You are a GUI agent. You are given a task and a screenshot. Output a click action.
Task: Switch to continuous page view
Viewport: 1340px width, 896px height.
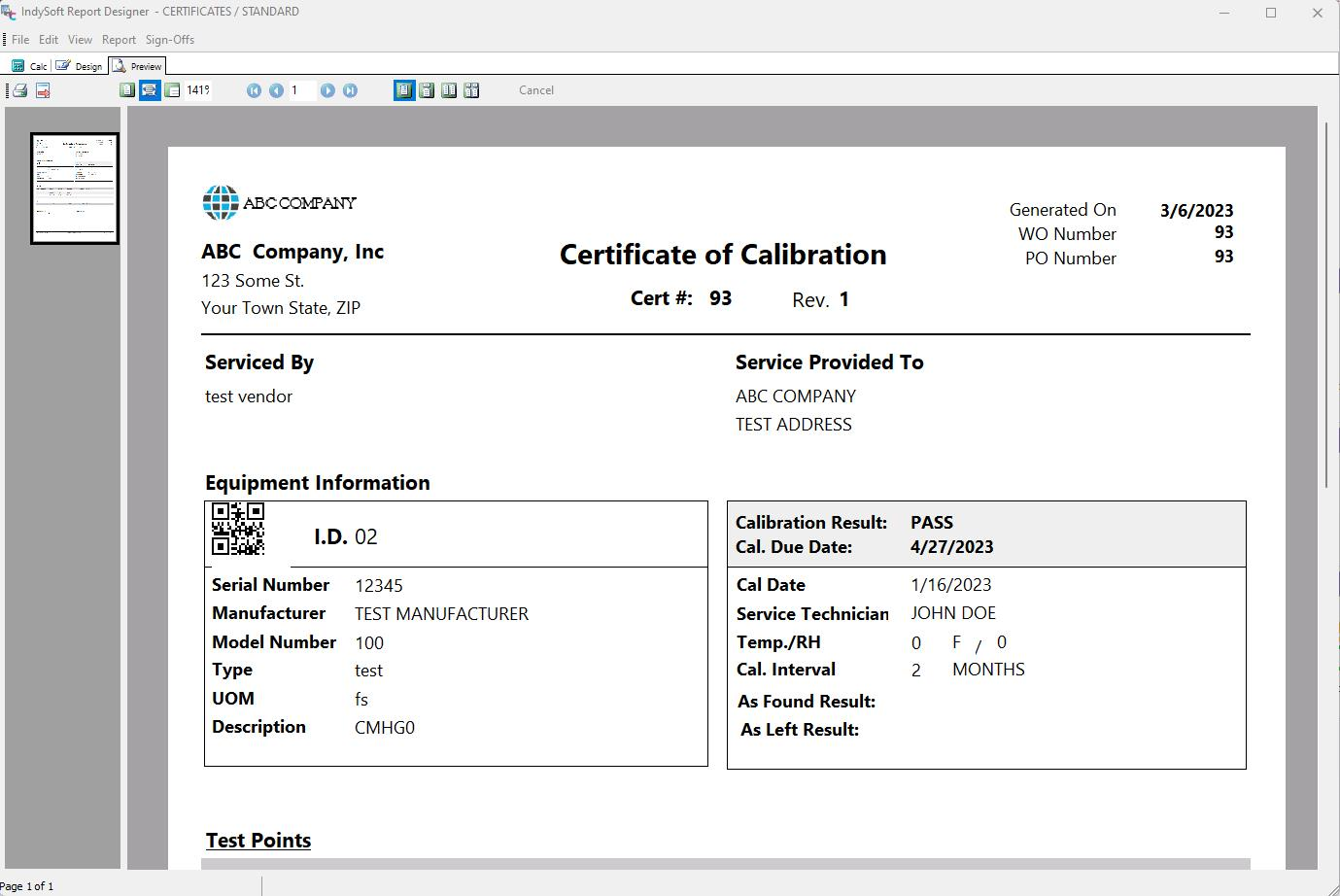pyautogui.click(x=427, y=90)
